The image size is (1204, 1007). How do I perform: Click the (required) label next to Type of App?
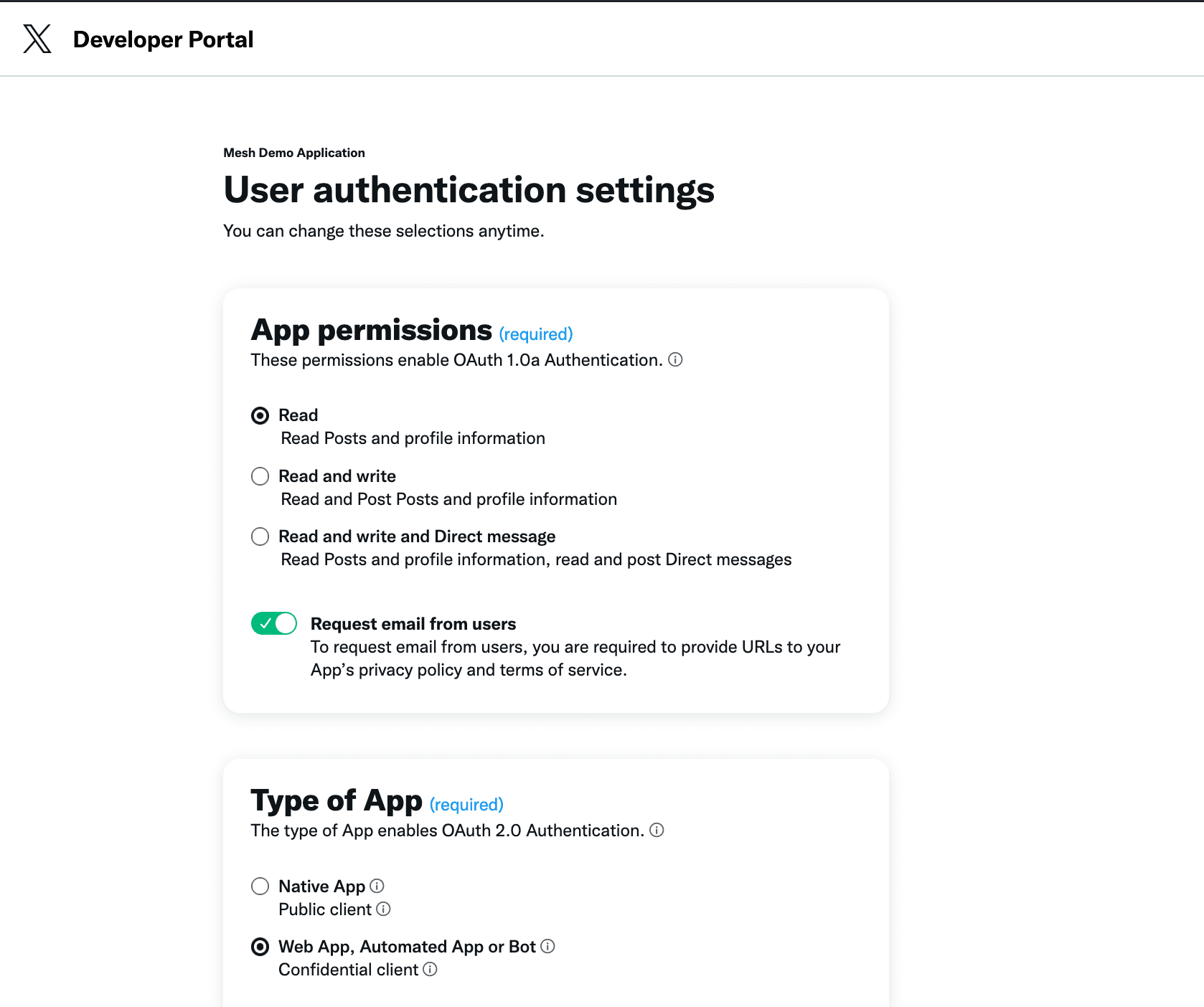click(x=466, y=804)
